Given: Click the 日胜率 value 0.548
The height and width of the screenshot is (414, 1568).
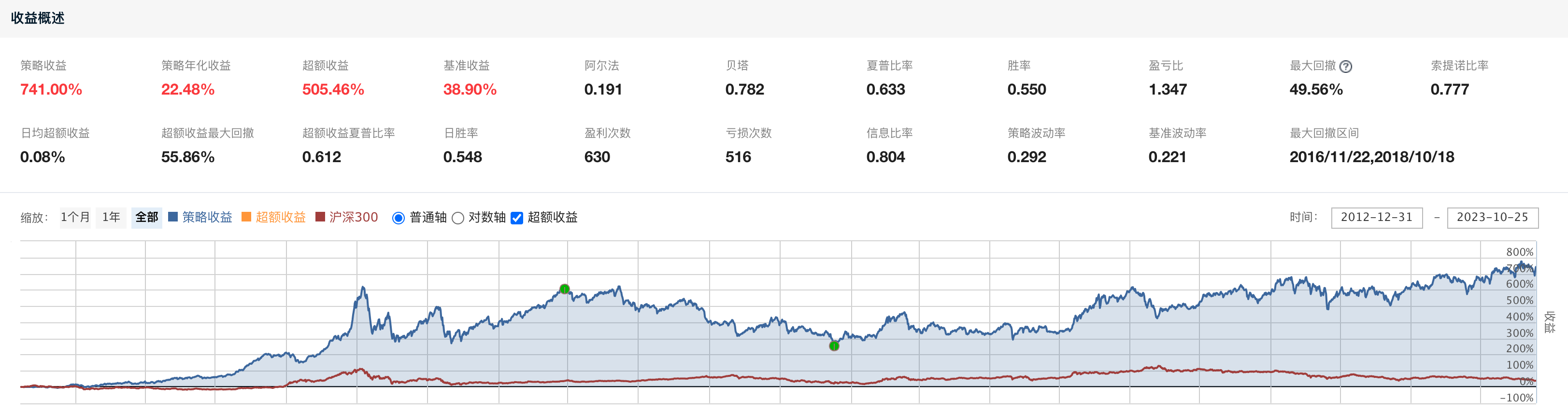Looking at the screenshot, I should [463, 157].
